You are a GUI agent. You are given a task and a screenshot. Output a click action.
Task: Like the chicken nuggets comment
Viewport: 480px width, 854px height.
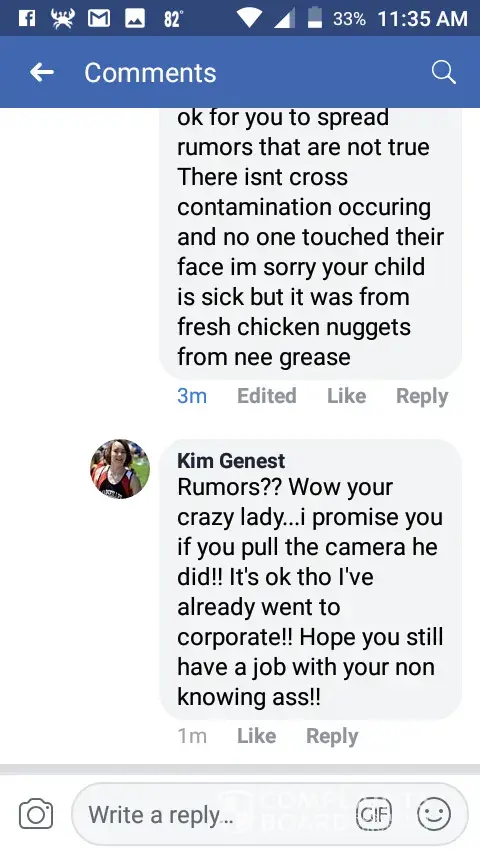click(347, 396)
